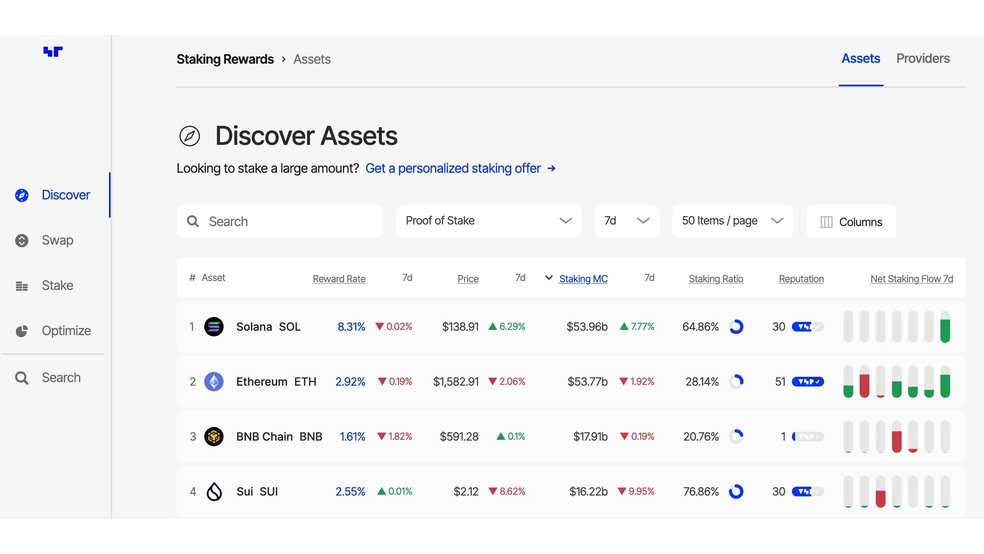Click Sui reputation badge
The width and height of the screenshot is (984, 554).
tap(808, 491)
